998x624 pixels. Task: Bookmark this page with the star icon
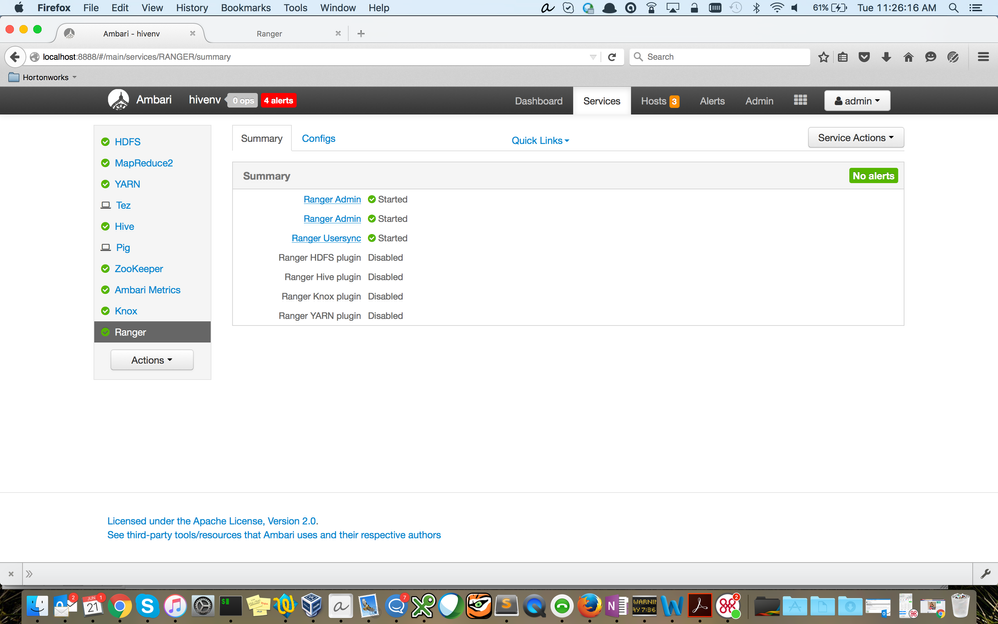point(824,57)
